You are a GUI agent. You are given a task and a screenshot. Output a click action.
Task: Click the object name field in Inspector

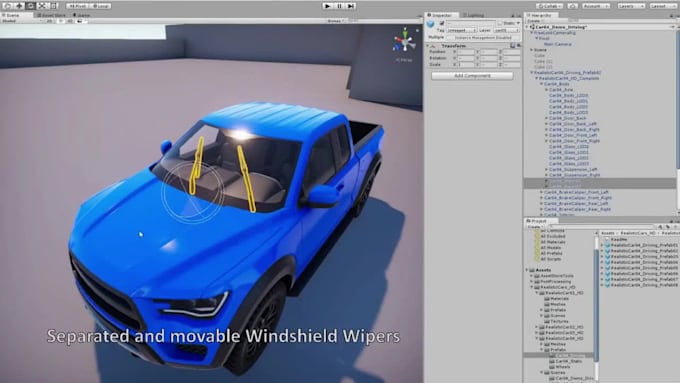point(471,23)
